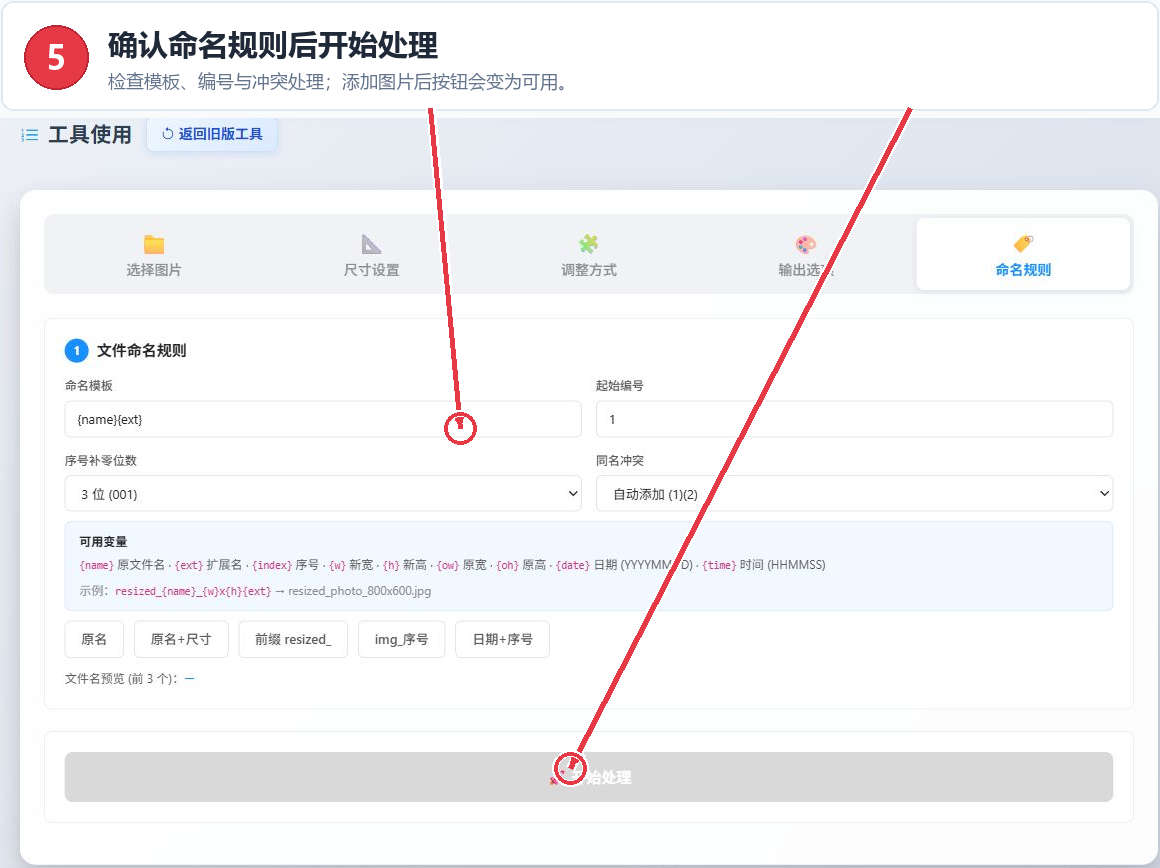Click the 起始编号 input field

854,420
